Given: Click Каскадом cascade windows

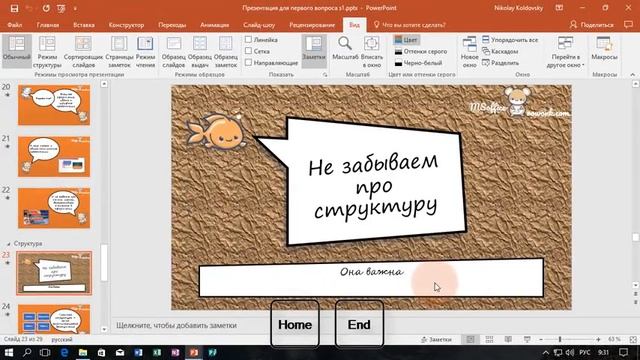Looking at the screenshot, I should (500, 51).
